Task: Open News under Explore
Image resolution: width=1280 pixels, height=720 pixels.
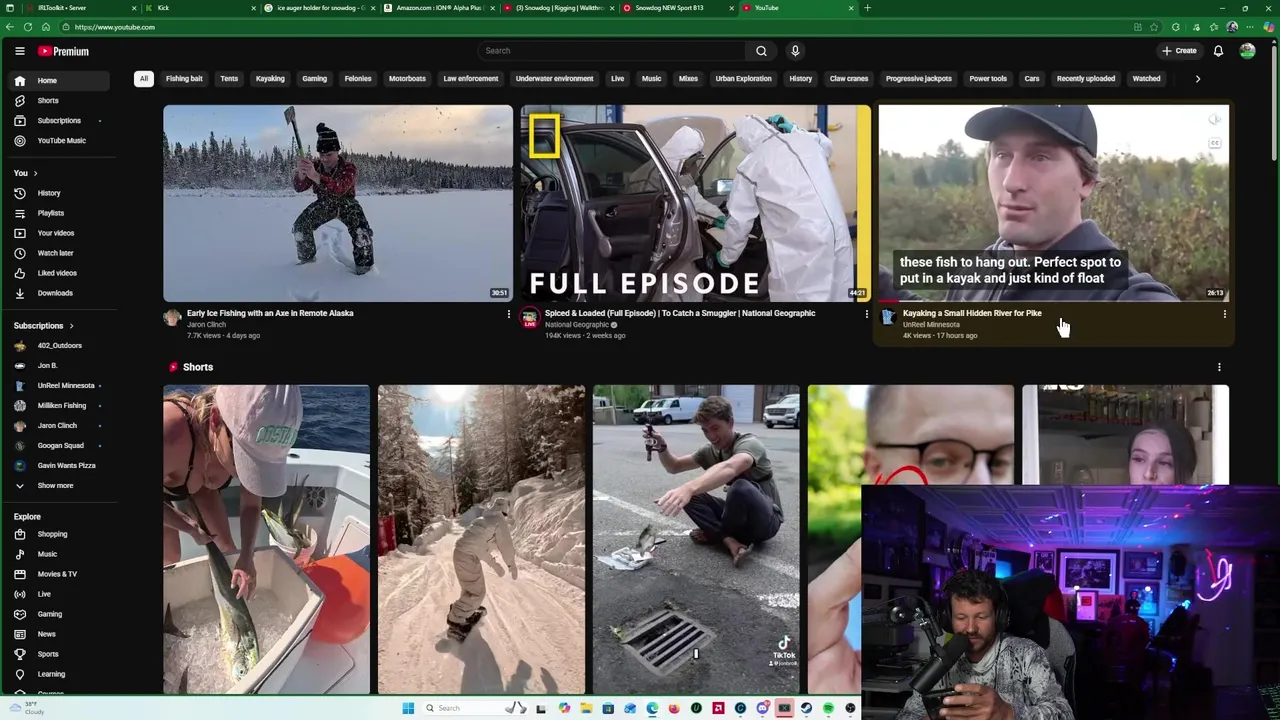Action: (60, 634)
